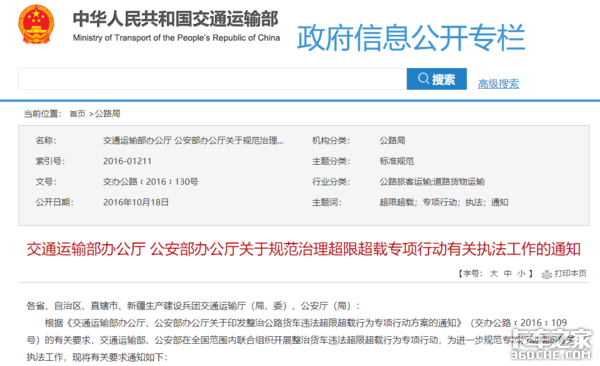Set font size to 大
Screen dimensions: 600x366
click(494, 273)
